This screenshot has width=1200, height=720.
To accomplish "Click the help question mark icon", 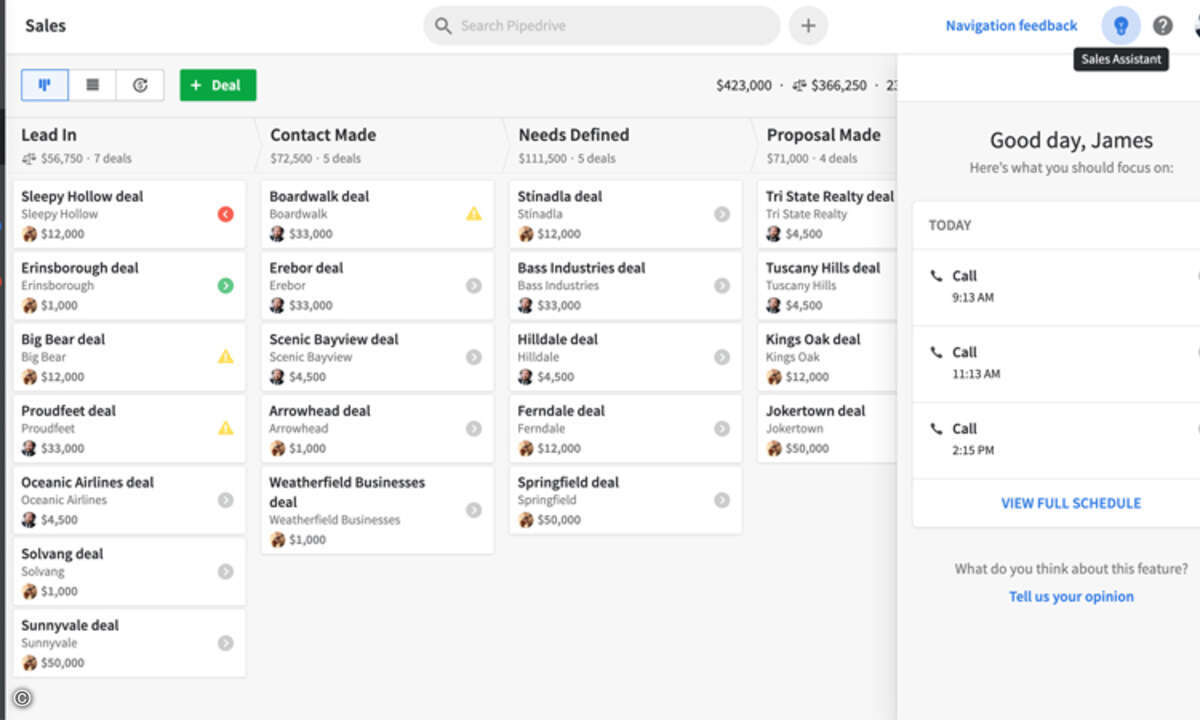I will tap(1162, 26).
